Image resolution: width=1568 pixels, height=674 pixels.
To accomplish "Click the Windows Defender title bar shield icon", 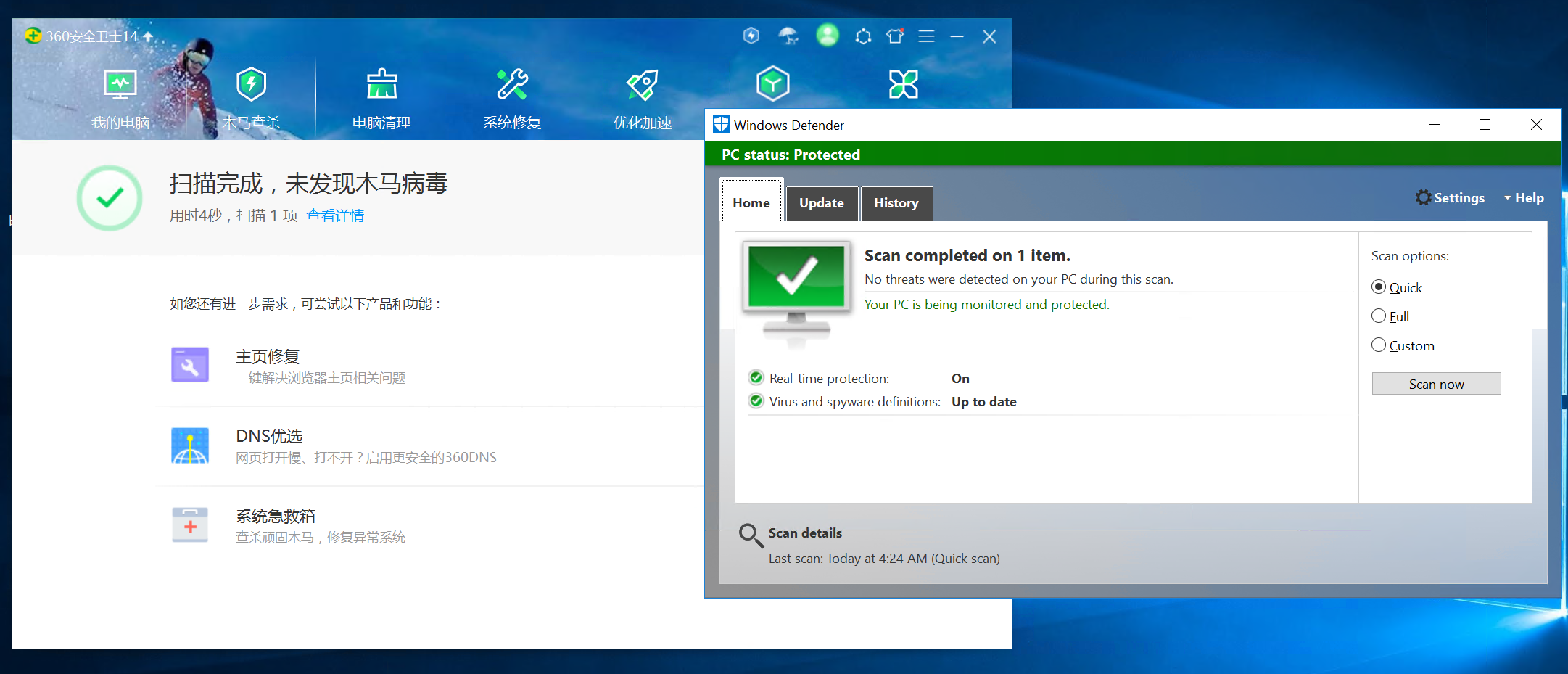I will pos(721,124).
